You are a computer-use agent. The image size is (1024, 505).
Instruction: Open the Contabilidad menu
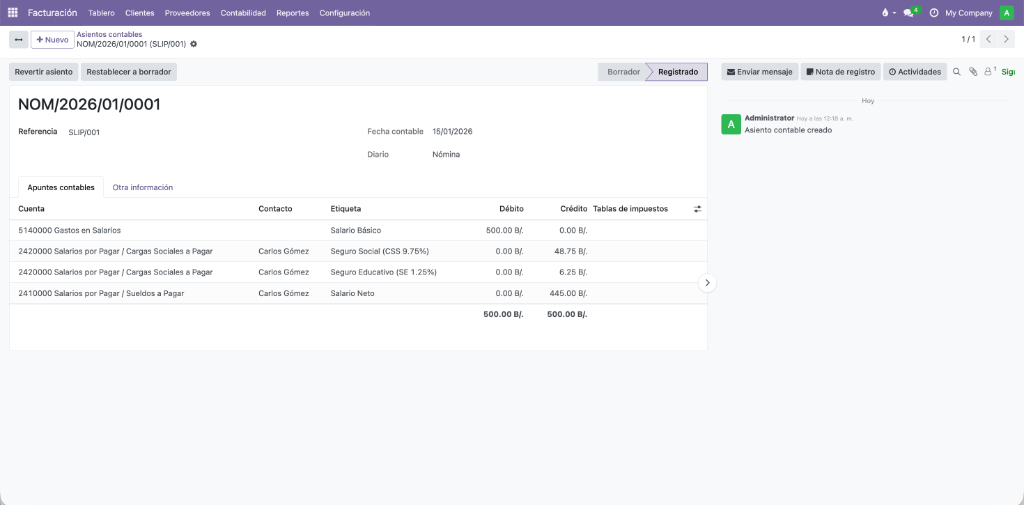click(243, 13)
